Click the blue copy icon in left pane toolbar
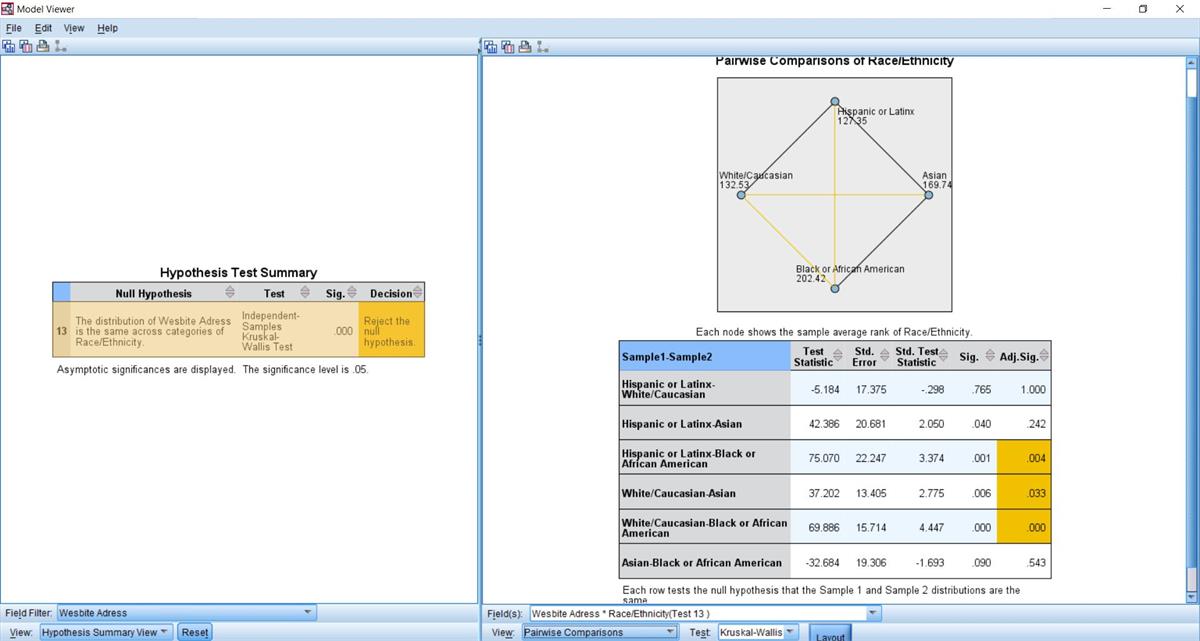 11,46
